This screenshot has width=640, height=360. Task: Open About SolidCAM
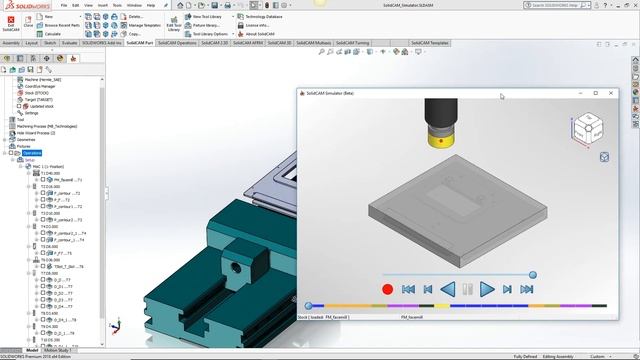pos(256,34)
